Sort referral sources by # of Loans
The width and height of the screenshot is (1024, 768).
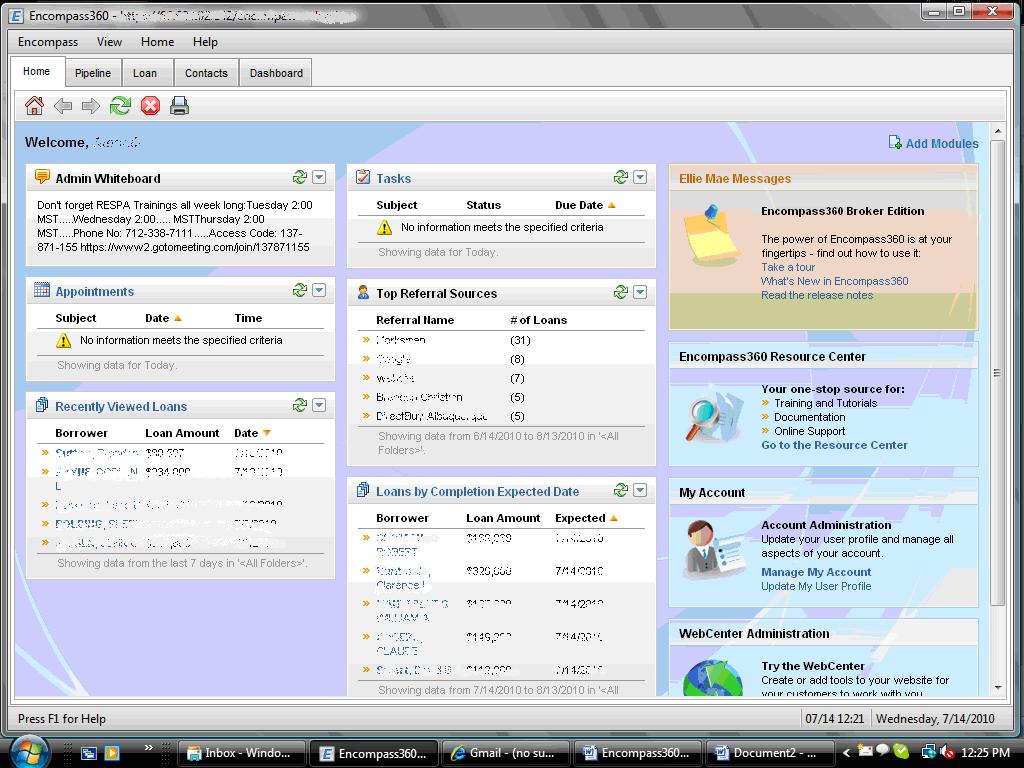point(538,320)
